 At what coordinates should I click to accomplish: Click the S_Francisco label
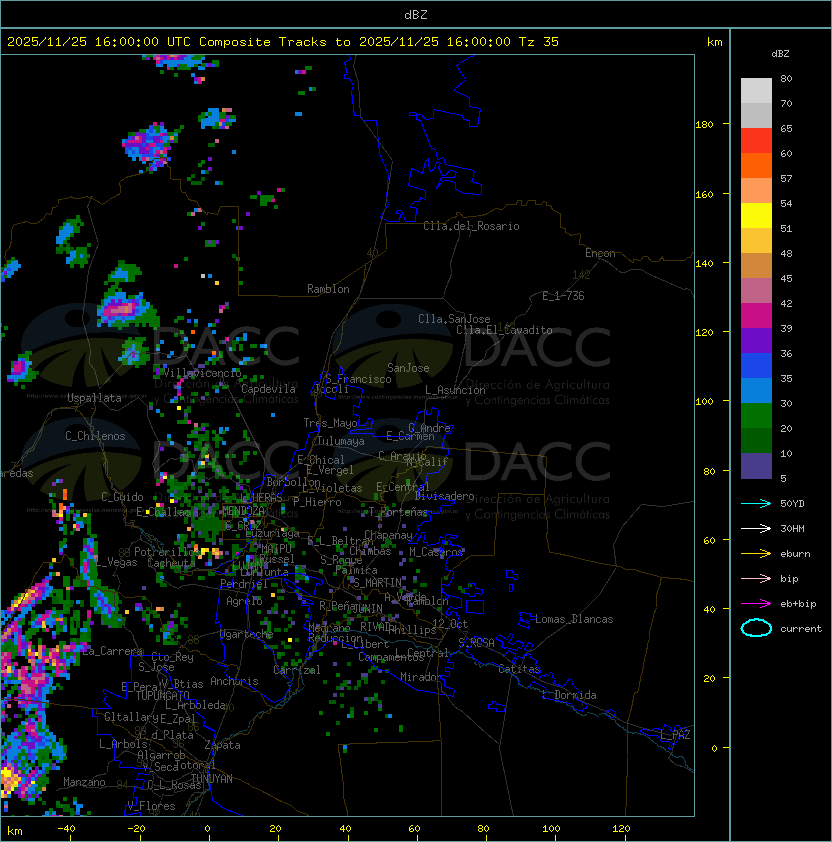click(x=358, y=379)
